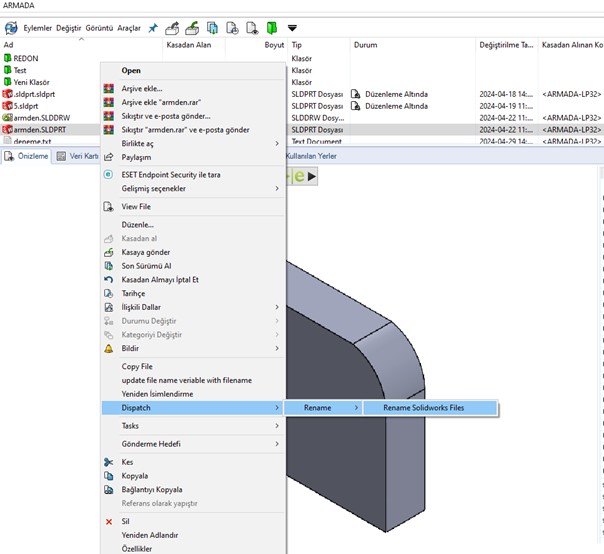Click the ESET Endpoint Security scan icon
The image size is (604, 554).
(x=109, y=174)
